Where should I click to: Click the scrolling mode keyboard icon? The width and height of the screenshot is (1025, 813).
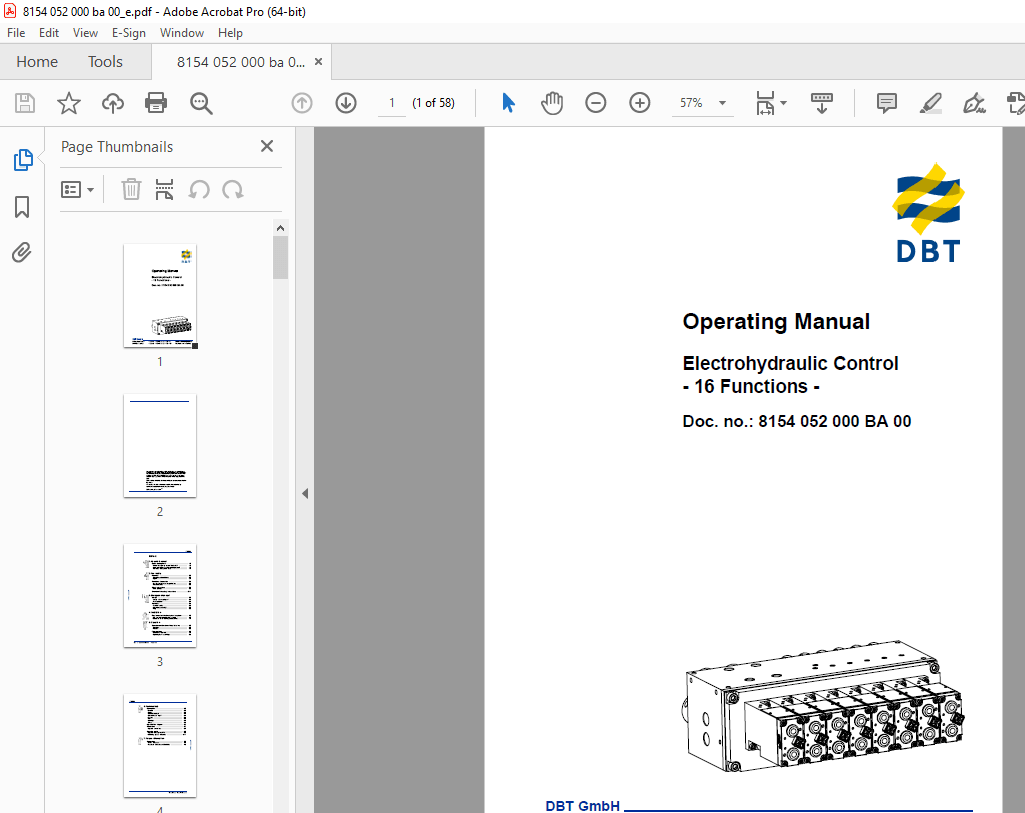(x=822, y=103)
